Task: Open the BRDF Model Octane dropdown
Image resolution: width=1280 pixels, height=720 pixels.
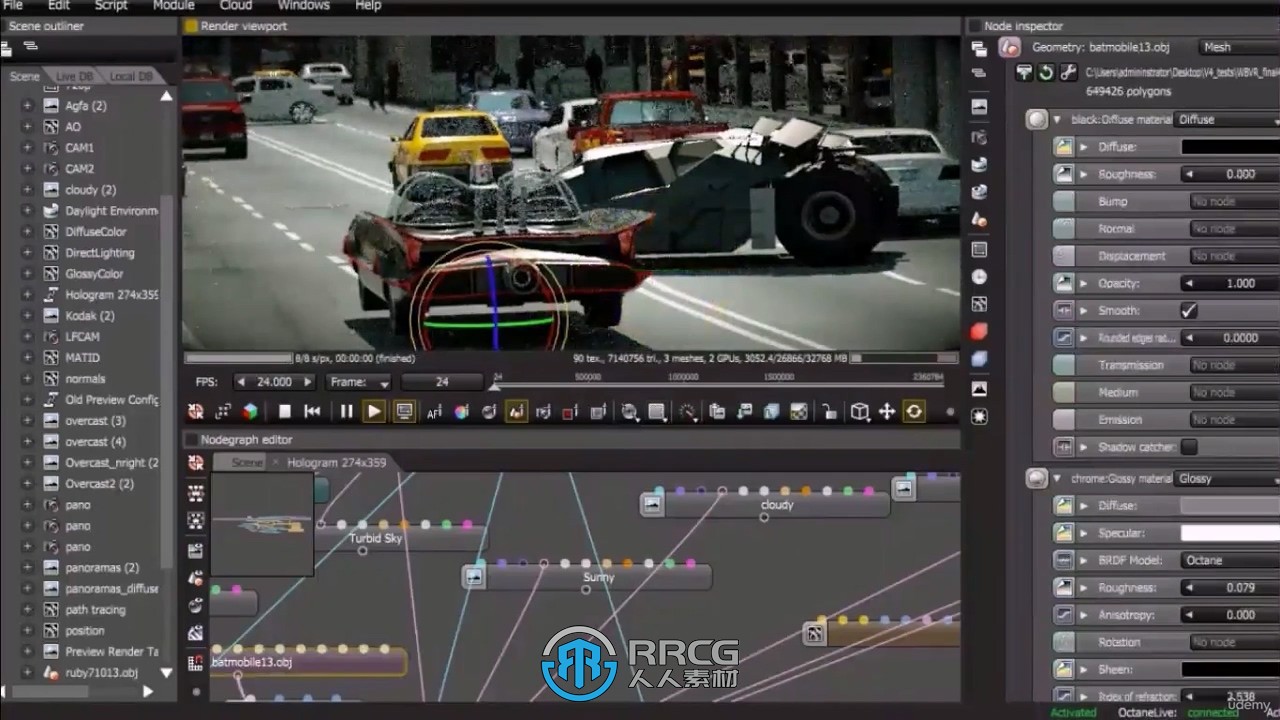Action: click(x=1230, y=560)
